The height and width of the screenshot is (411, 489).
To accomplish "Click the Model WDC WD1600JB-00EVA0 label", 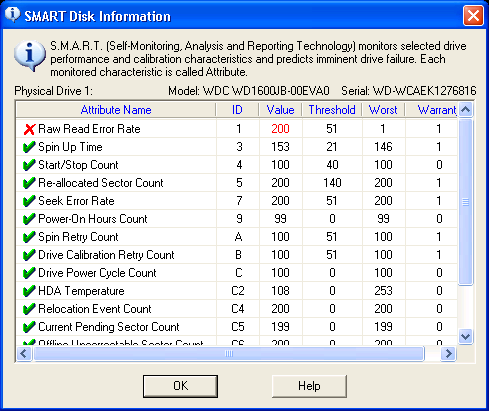I will (x=249, y=91).
